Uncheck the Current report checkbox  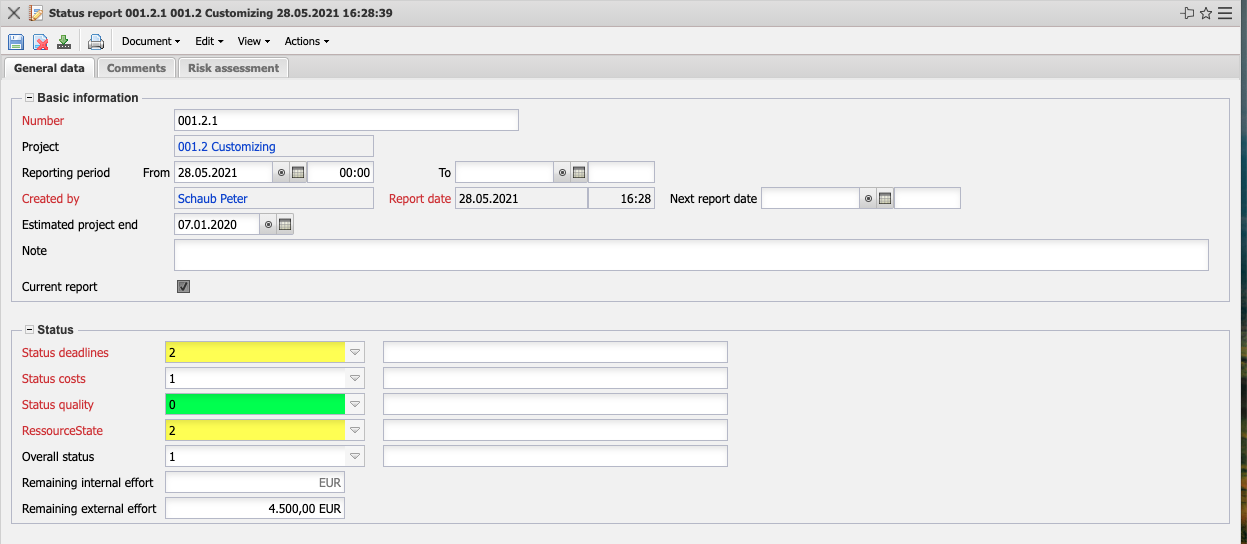click(x=183, y=287)
